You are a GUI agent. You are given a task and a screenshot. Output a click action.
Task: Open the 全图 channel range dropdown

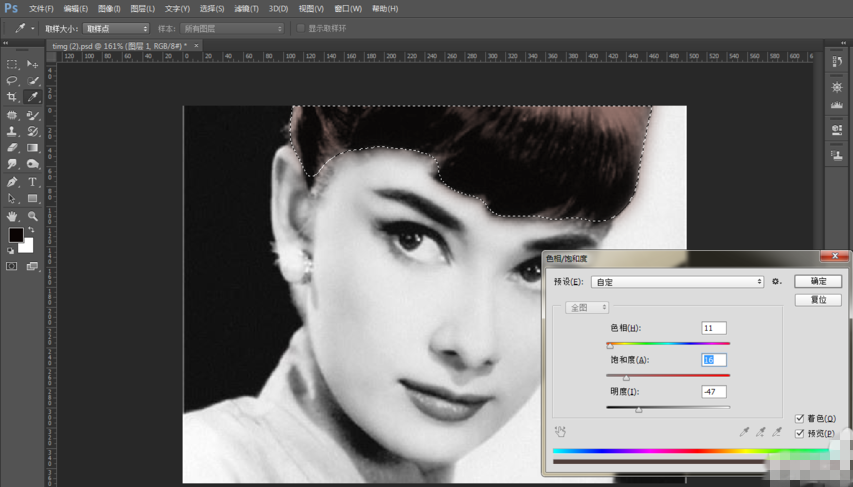tap(587, 308)
